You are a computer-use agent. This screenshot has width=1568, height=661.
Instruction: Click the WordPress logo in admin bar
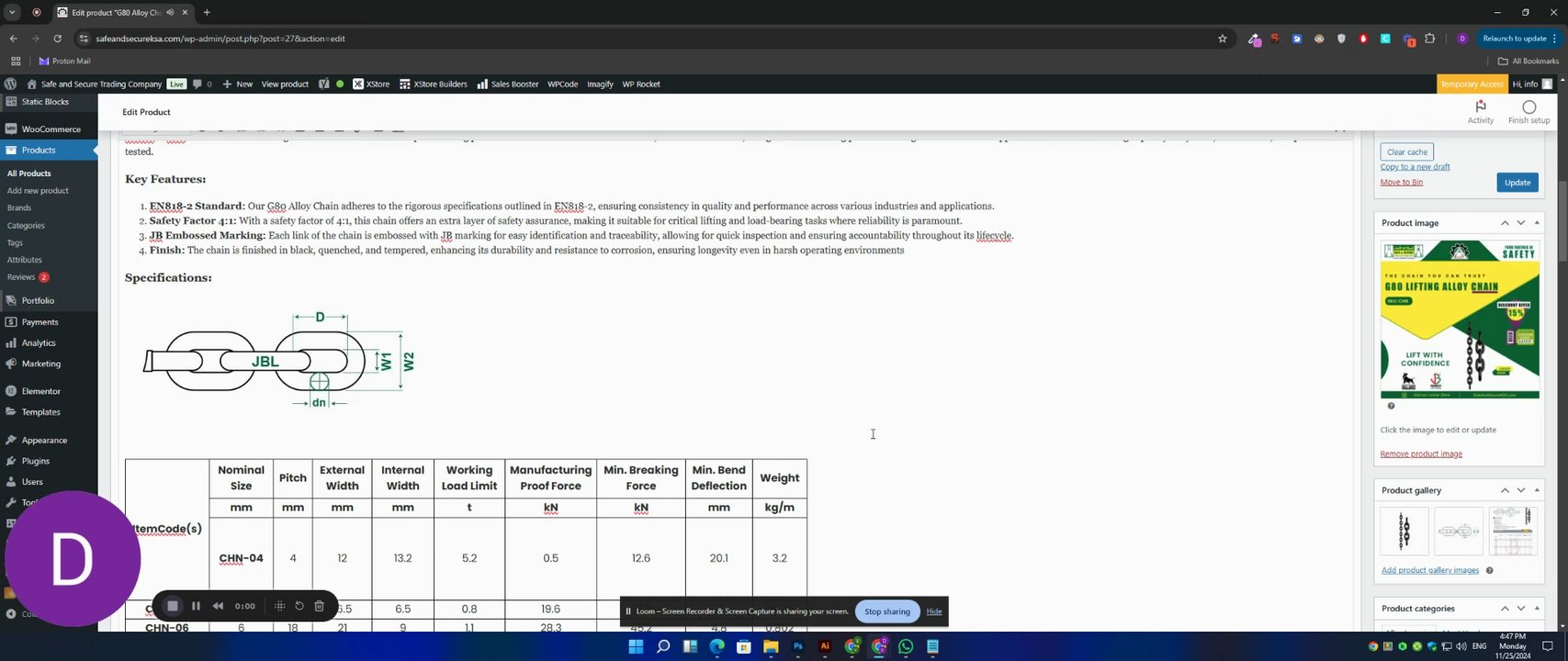10,84
